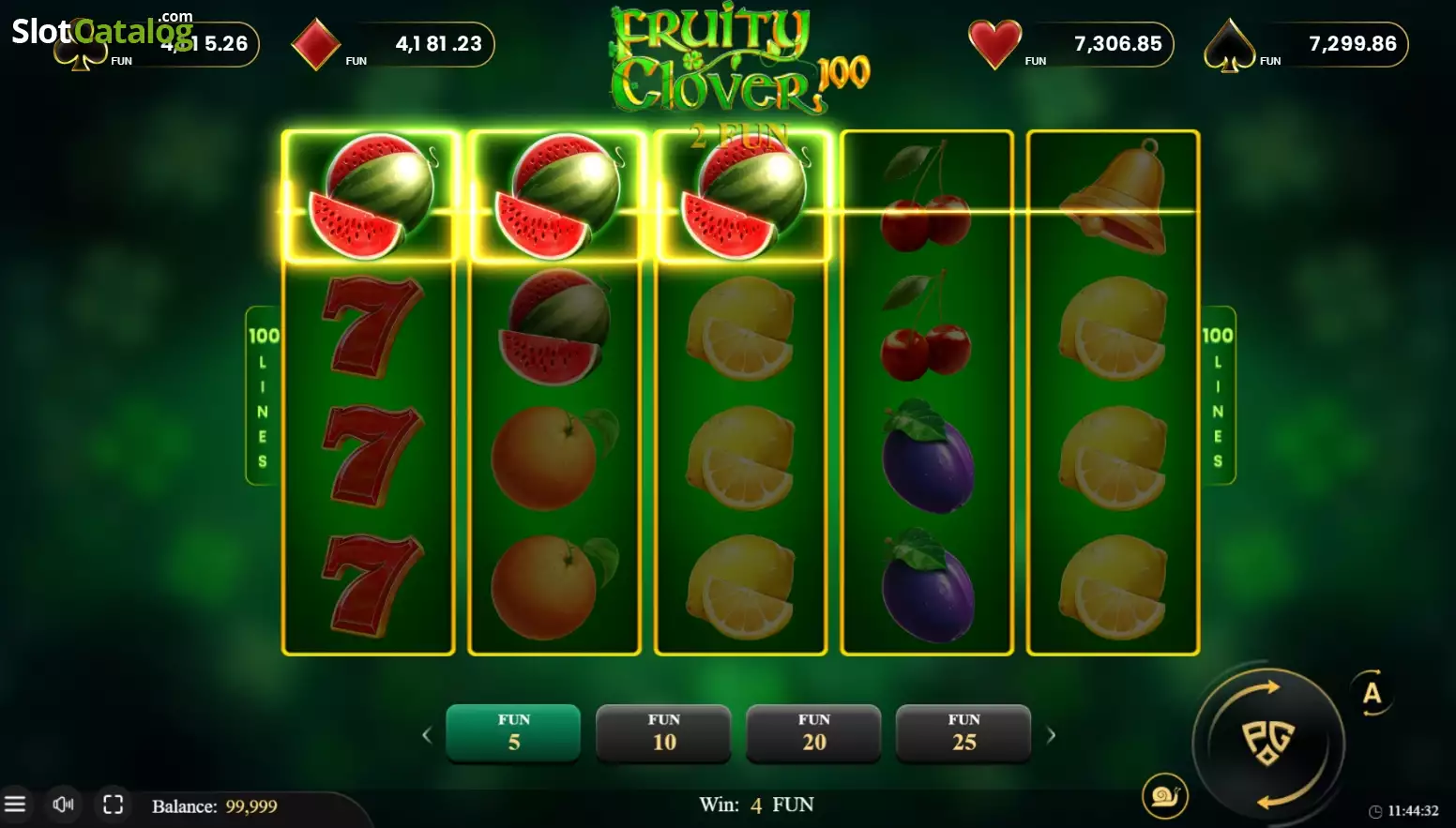1456x828 pixels.
Task: Show higher bet values with right arrow
Action: (1051, 735)
